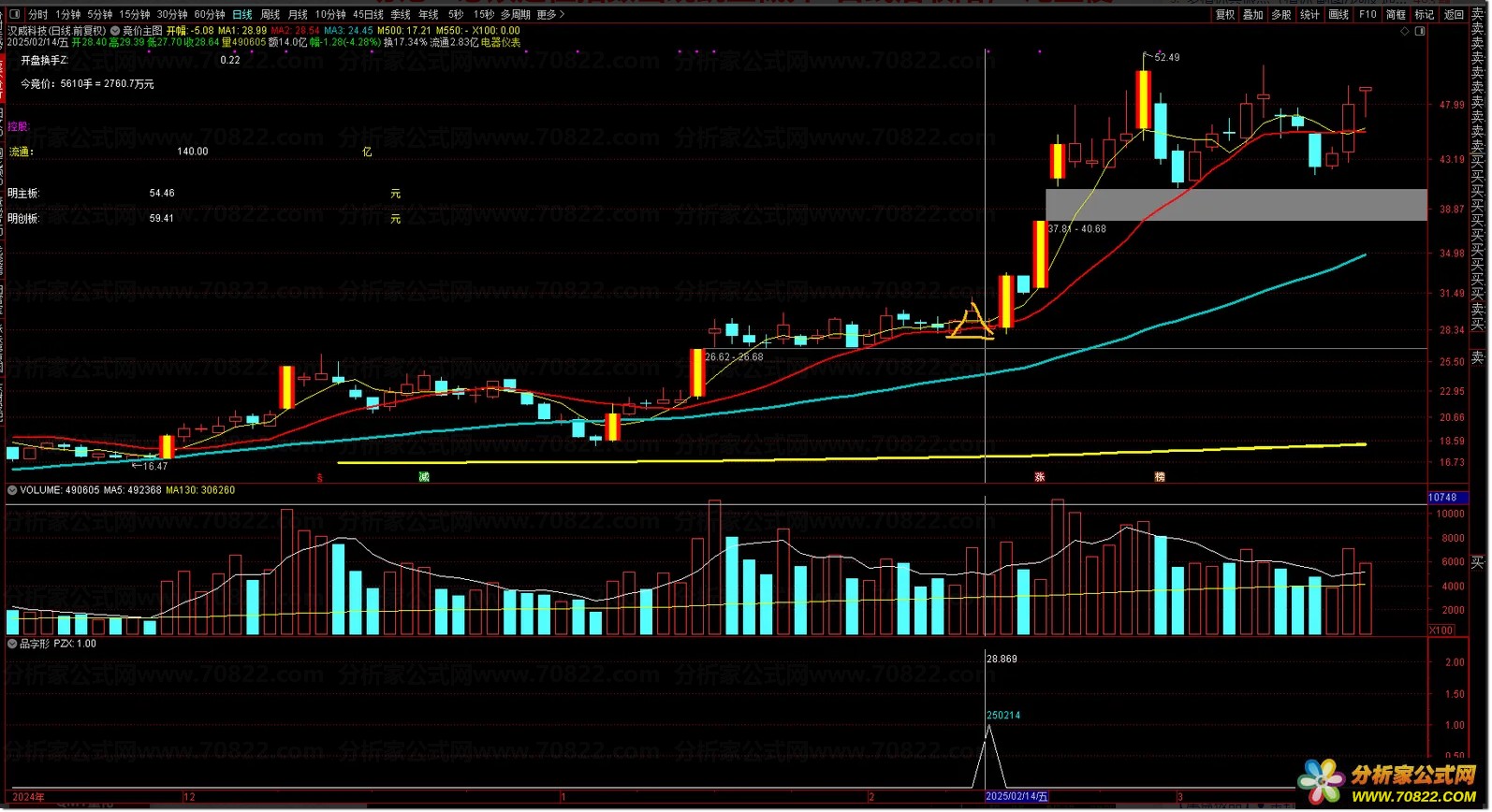This screenshot has width=1492, height=812.
Task: Switch to 周线 weekly chart
Action: pos(270,14)
